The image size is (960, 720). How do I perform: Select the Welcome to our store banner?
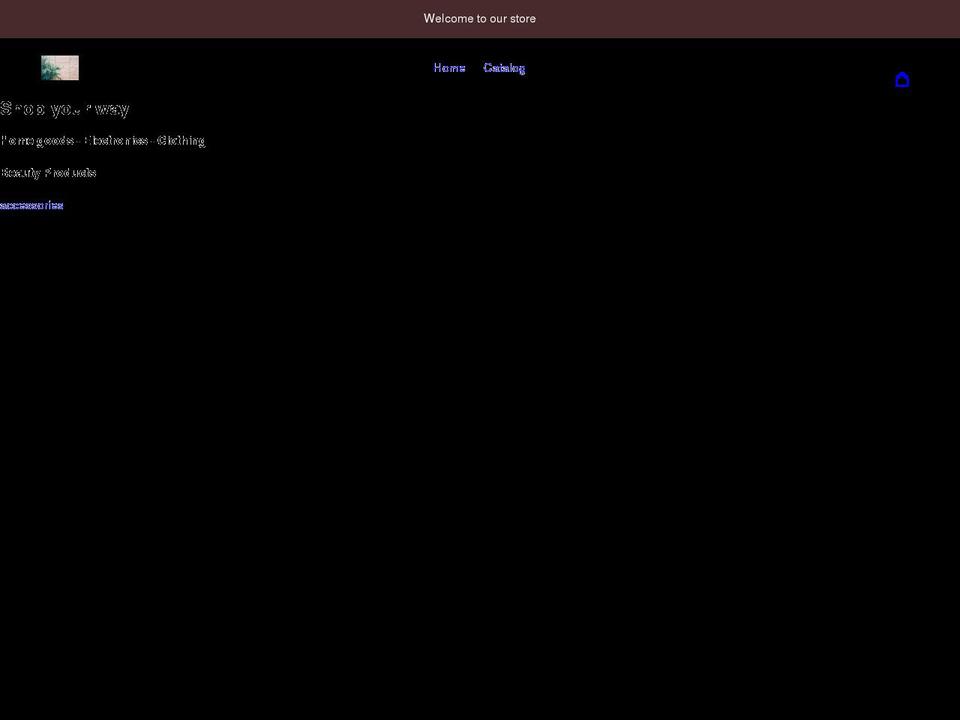(480, 18)
